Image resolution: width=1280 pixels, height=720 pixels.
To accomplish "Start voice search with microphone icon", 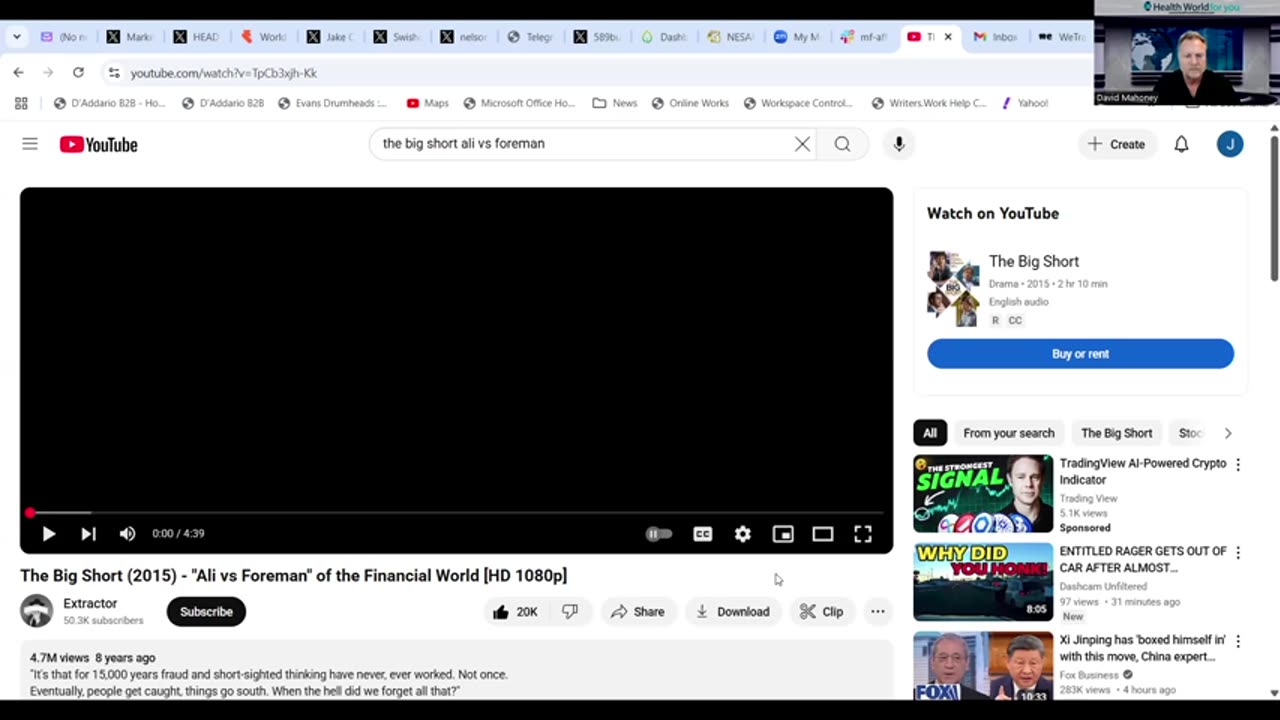I will tap(899, 144).
